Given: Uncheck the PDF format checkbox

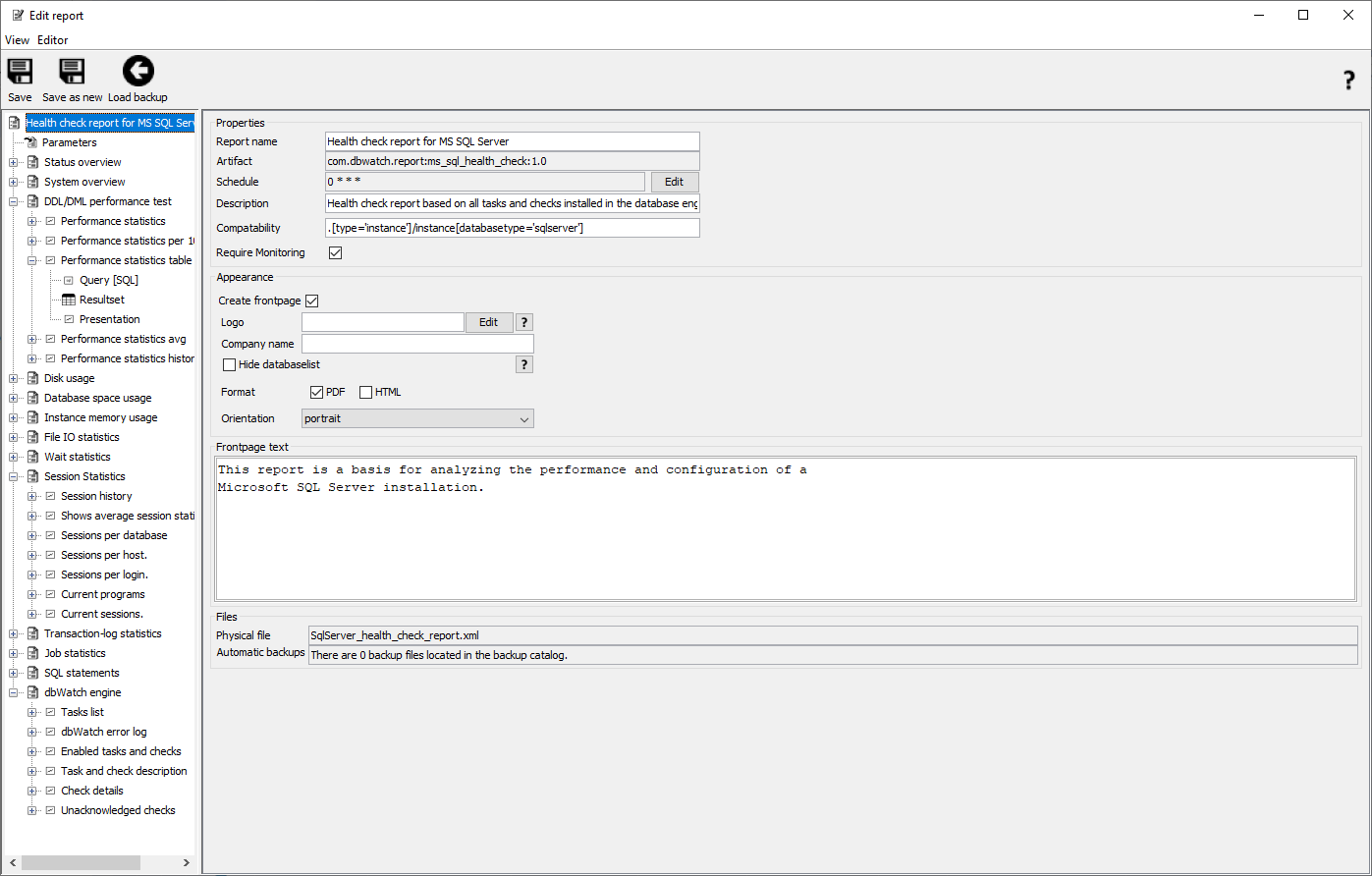Looking at the screenshot, I should [x=316, y=392].
